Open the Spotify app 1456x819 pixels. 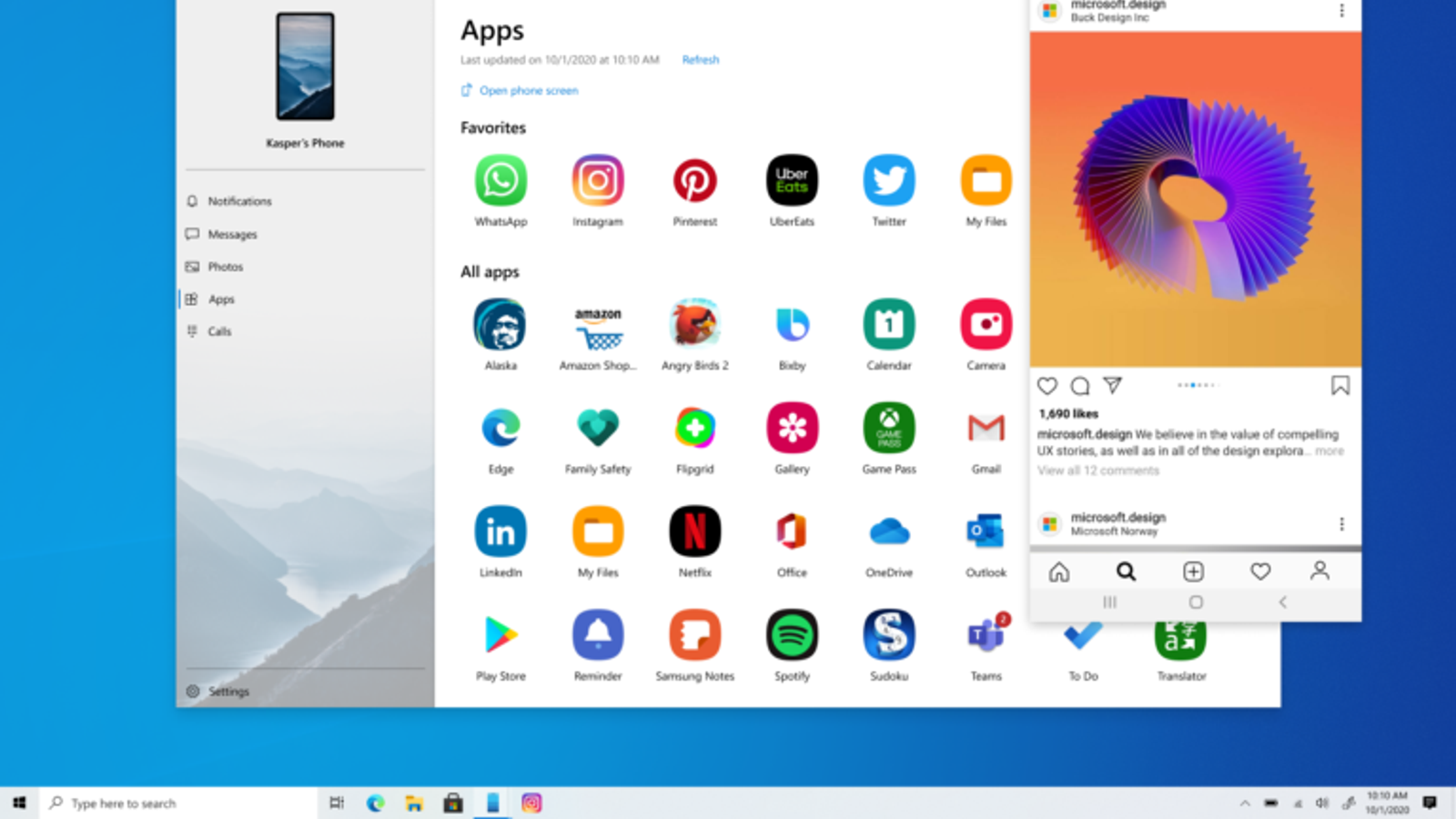click(792, 635)
